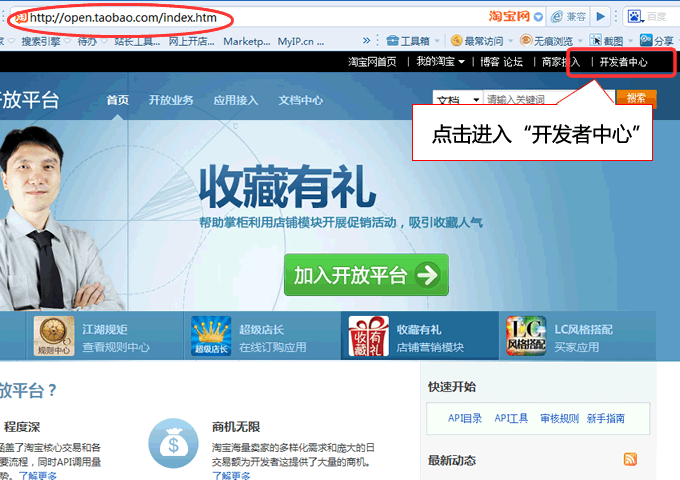Screen dimensions: 680x480
Task: Toggle the 兼容 compatibility mode button
Action: pyautogui.click(x=568, y=17)
